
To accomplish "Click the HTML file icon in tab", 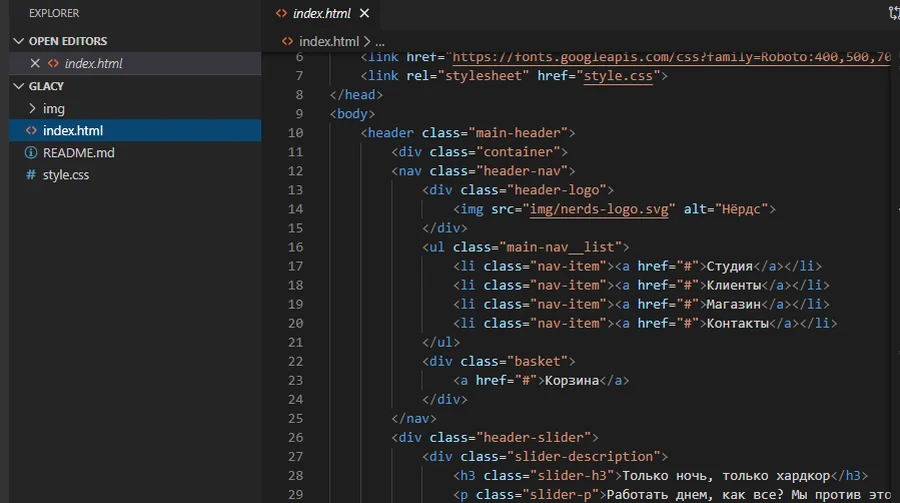I will pos(281,13).
